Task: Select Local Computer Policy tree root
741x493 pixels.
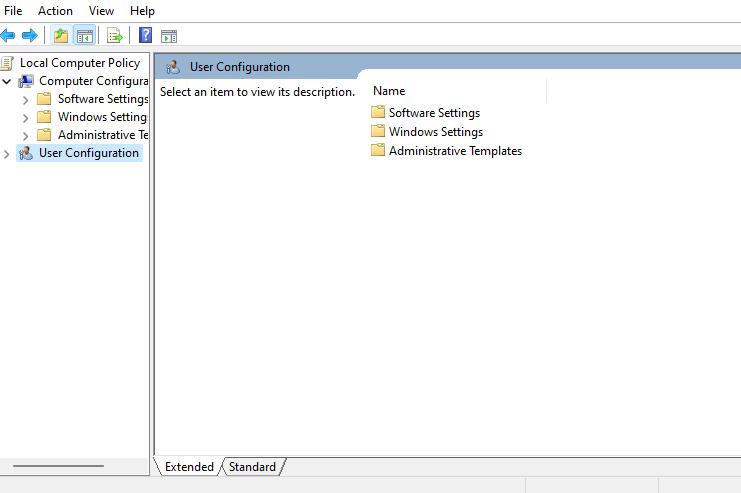Action: [x=80, y=63]
